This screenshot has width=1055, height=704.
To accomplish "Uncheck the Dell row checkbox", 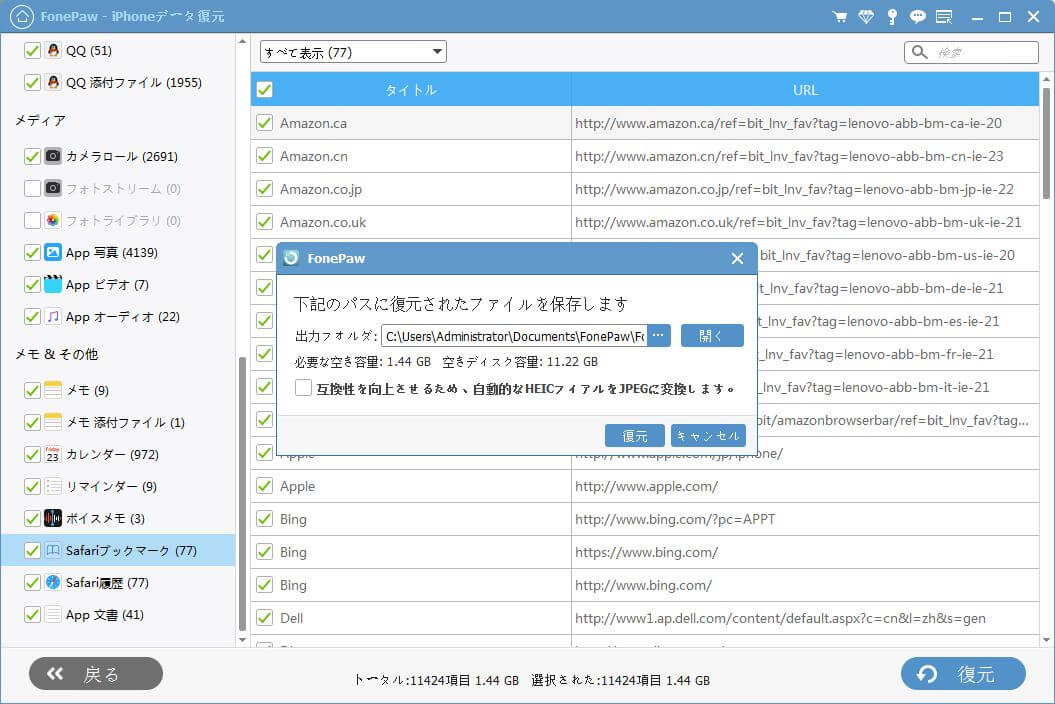I will click(264, 618).
